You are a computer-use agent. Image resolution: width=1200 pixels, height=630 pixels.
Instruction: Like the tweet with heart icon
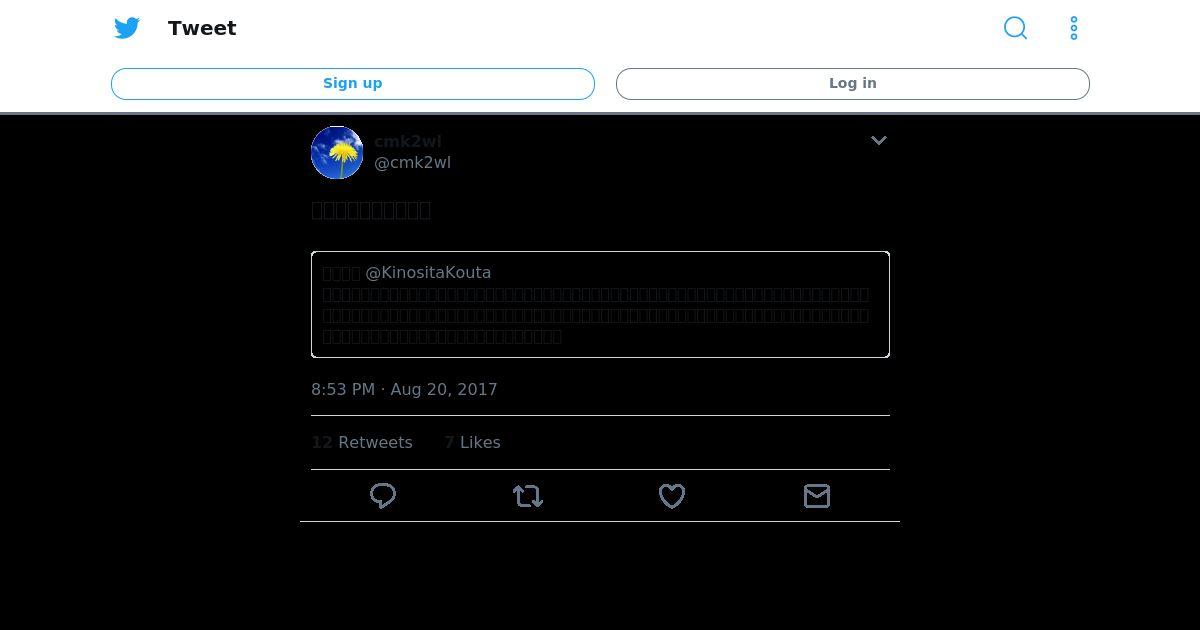coord(672,496)
